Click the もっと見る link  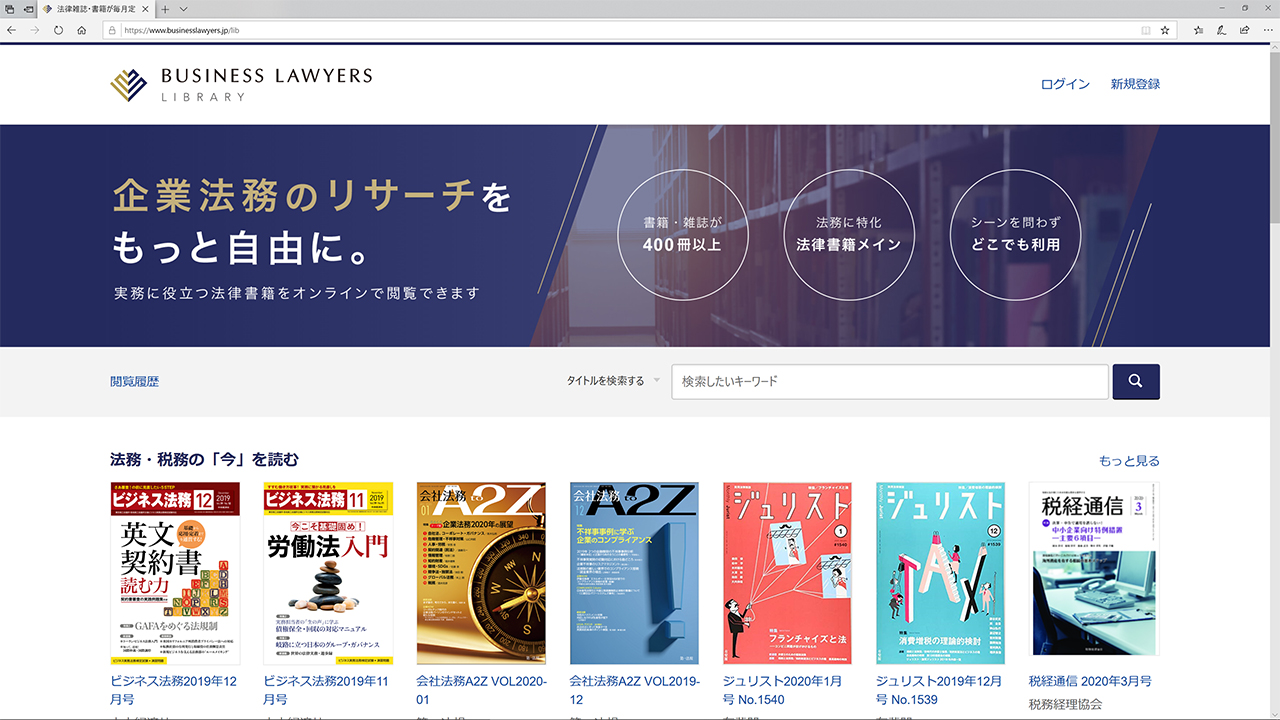coord(1129,461)
